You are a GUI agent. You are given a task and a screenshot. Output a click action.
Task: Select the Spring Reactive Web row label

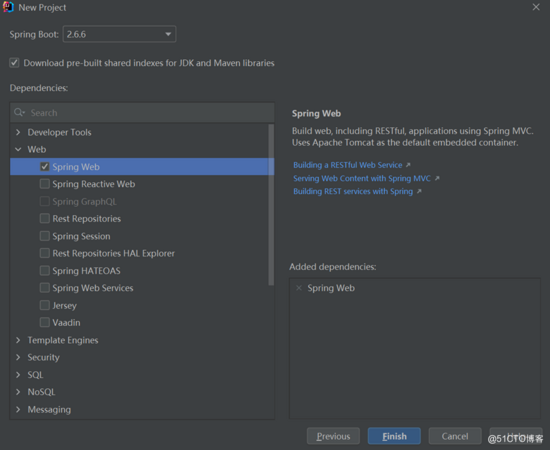tap(94, 184)
